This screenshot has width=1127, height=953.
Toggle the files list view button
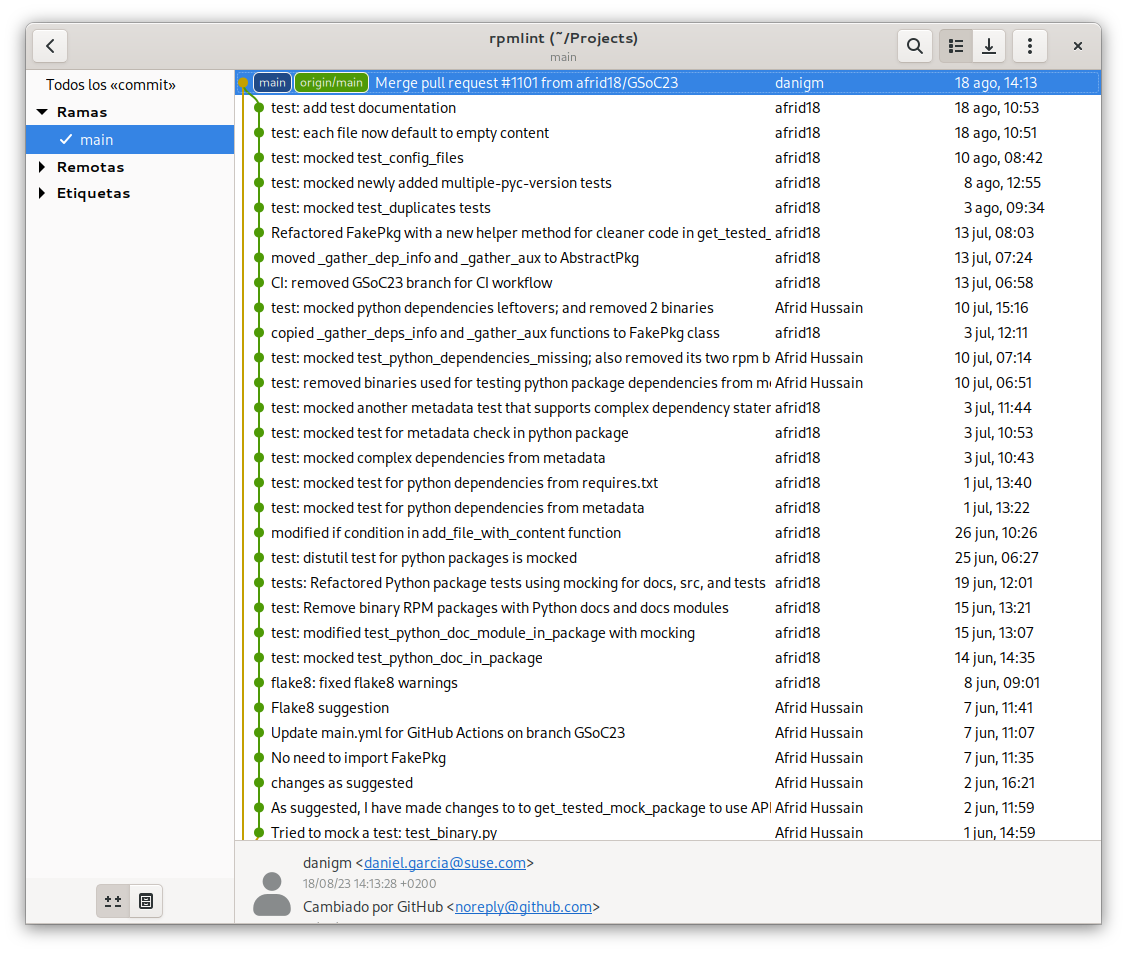[x=146, y=901]
